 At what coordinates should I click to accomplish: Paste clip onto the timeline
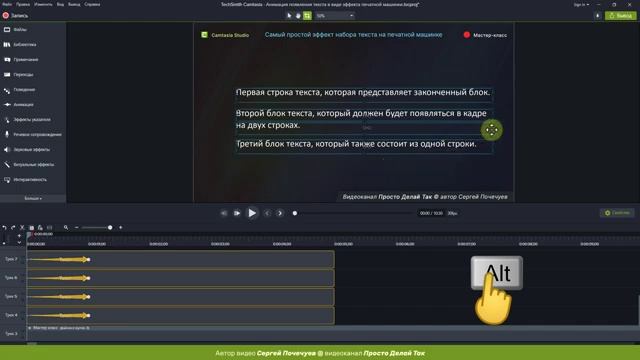(40, 227)
